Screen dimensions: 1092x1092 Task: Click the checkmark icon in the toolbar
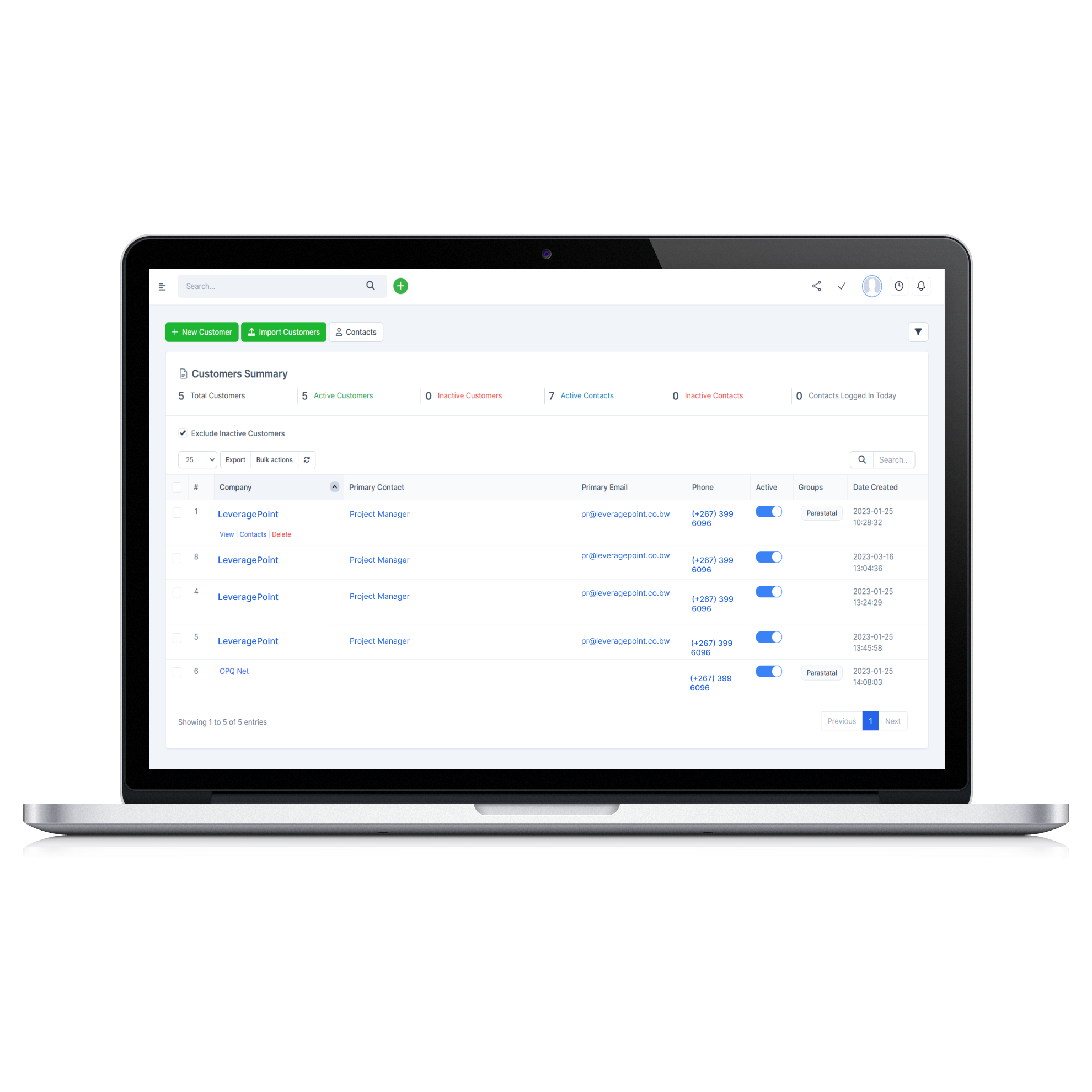[x=842, y=285]
